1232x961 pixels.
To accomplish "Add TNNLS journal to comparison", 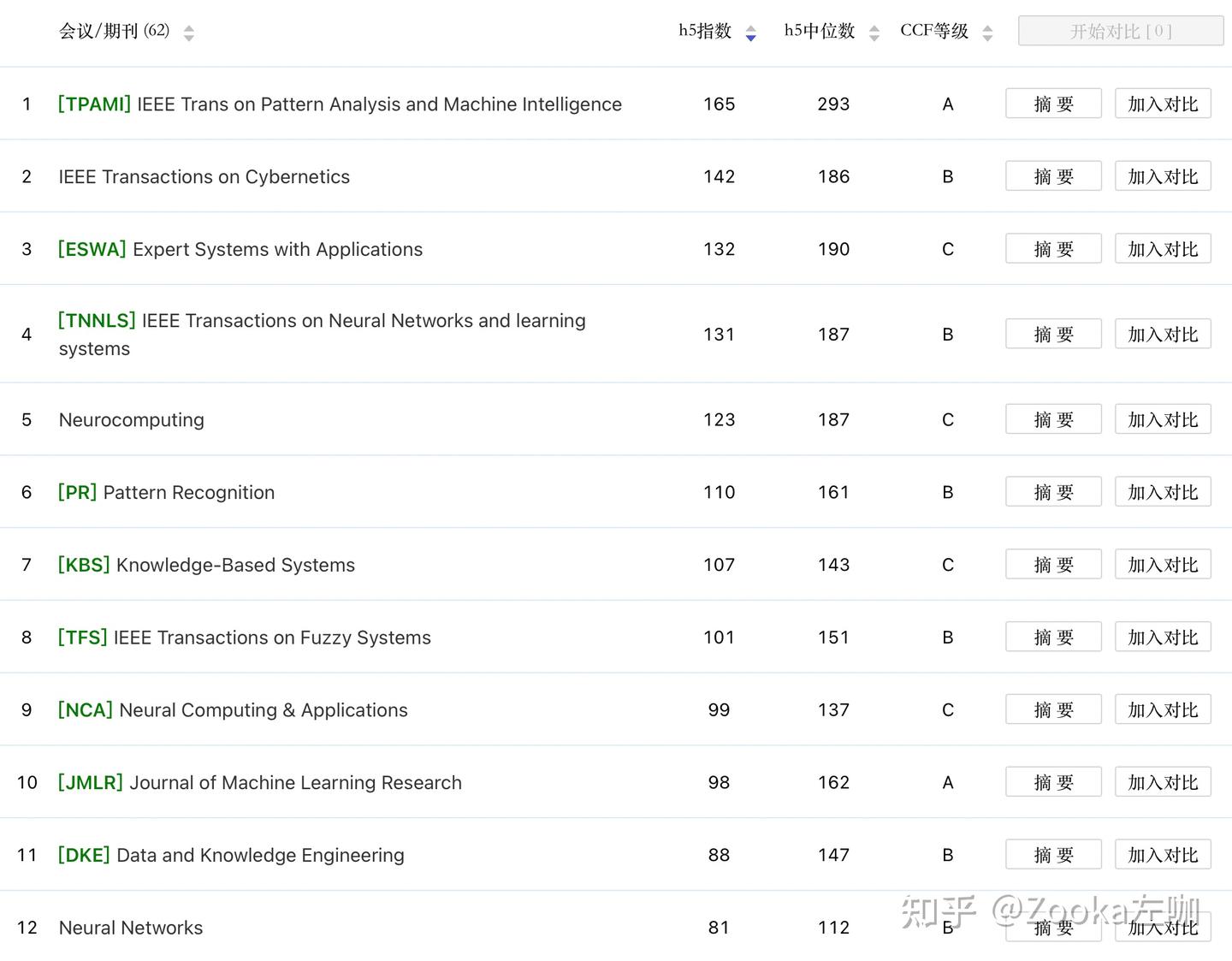I will 1163,334.
